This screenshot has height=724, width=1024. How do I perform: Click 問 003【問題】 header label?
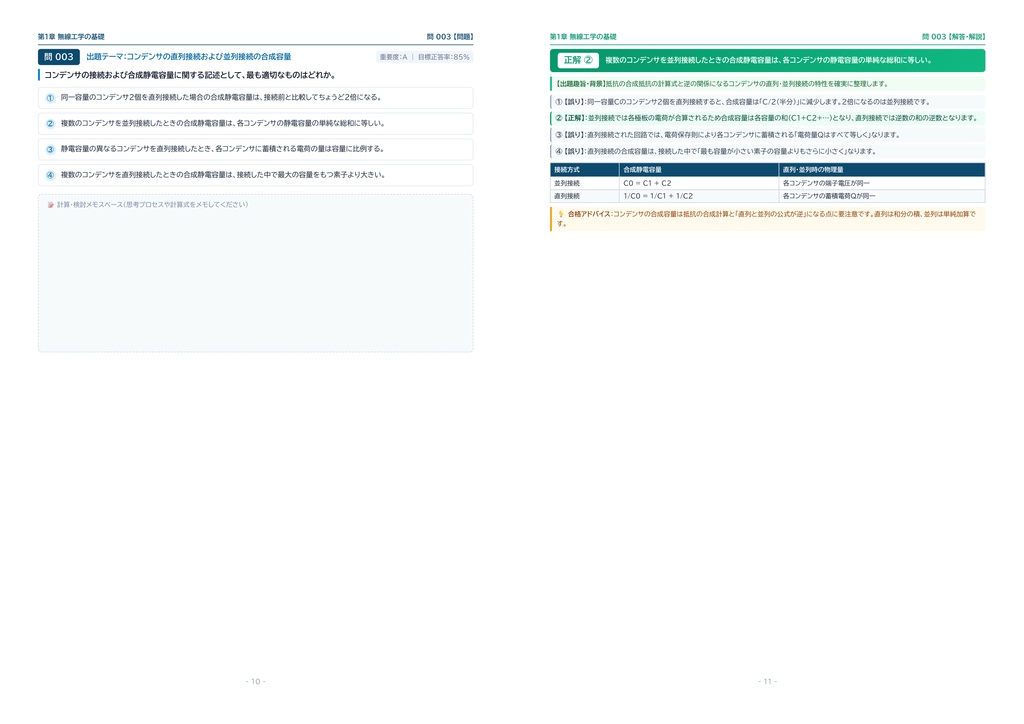[450, 37]
